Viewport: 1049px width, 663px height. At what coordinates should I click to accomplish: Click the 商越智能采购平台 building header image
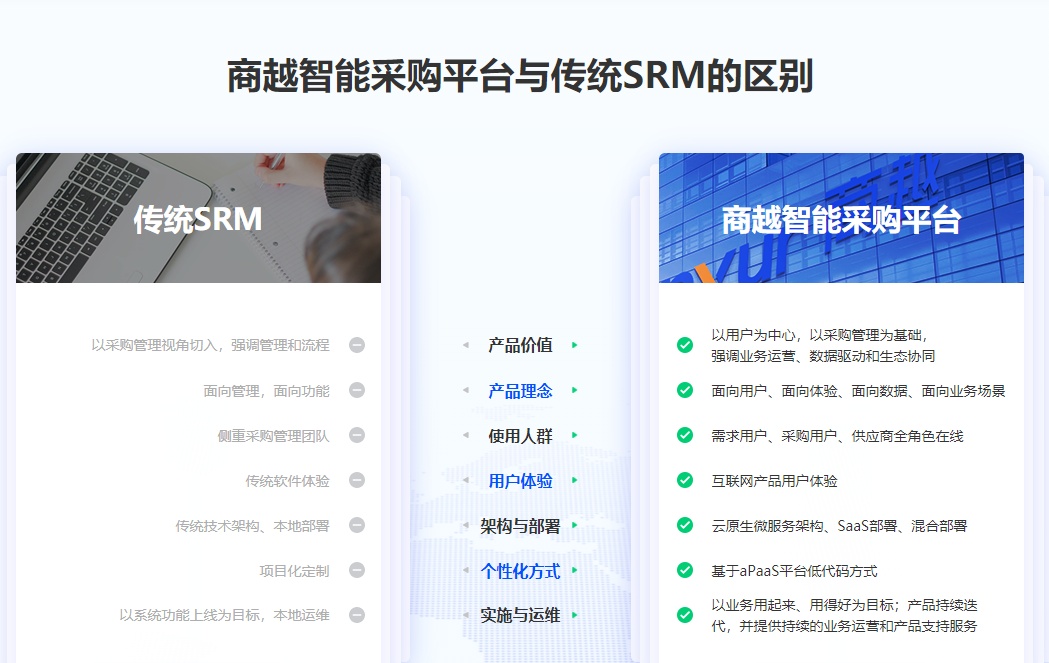point(842,218)
